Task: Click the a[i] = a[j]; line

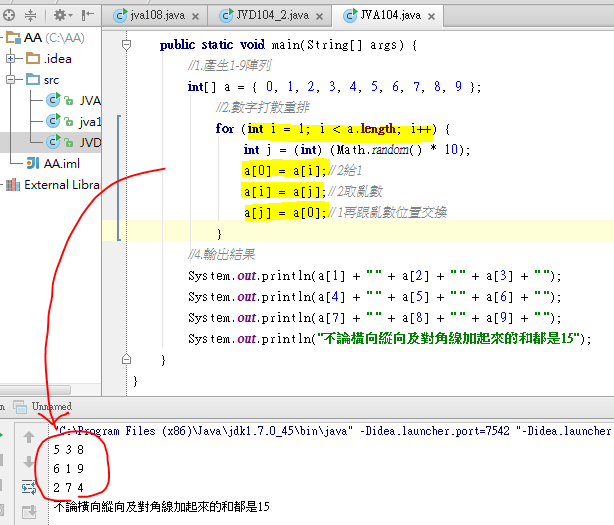Action: pos(285,191)
